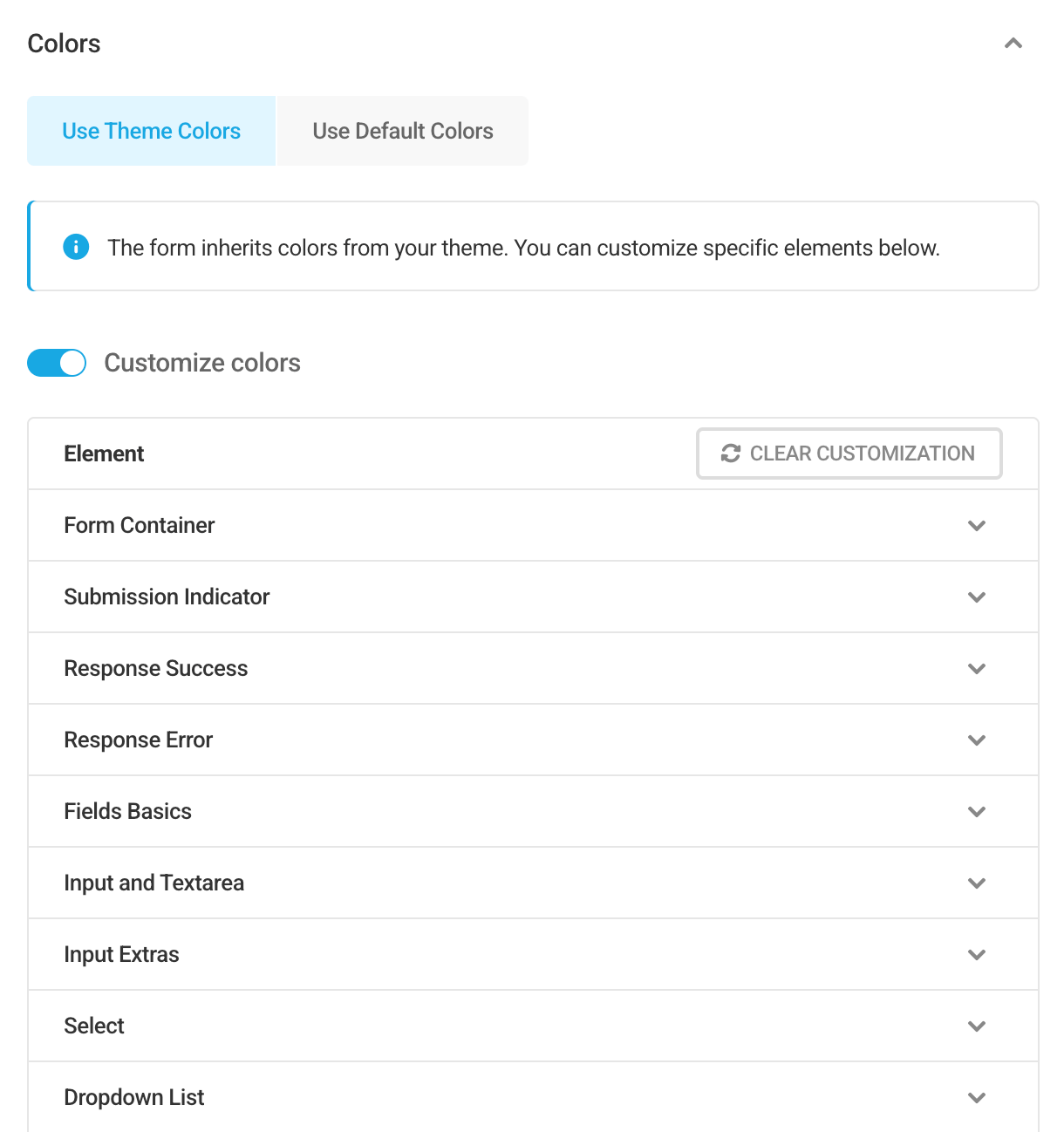Expand the Dropdown List chevron
1064x1132 pixels.
pos(976,1098)
